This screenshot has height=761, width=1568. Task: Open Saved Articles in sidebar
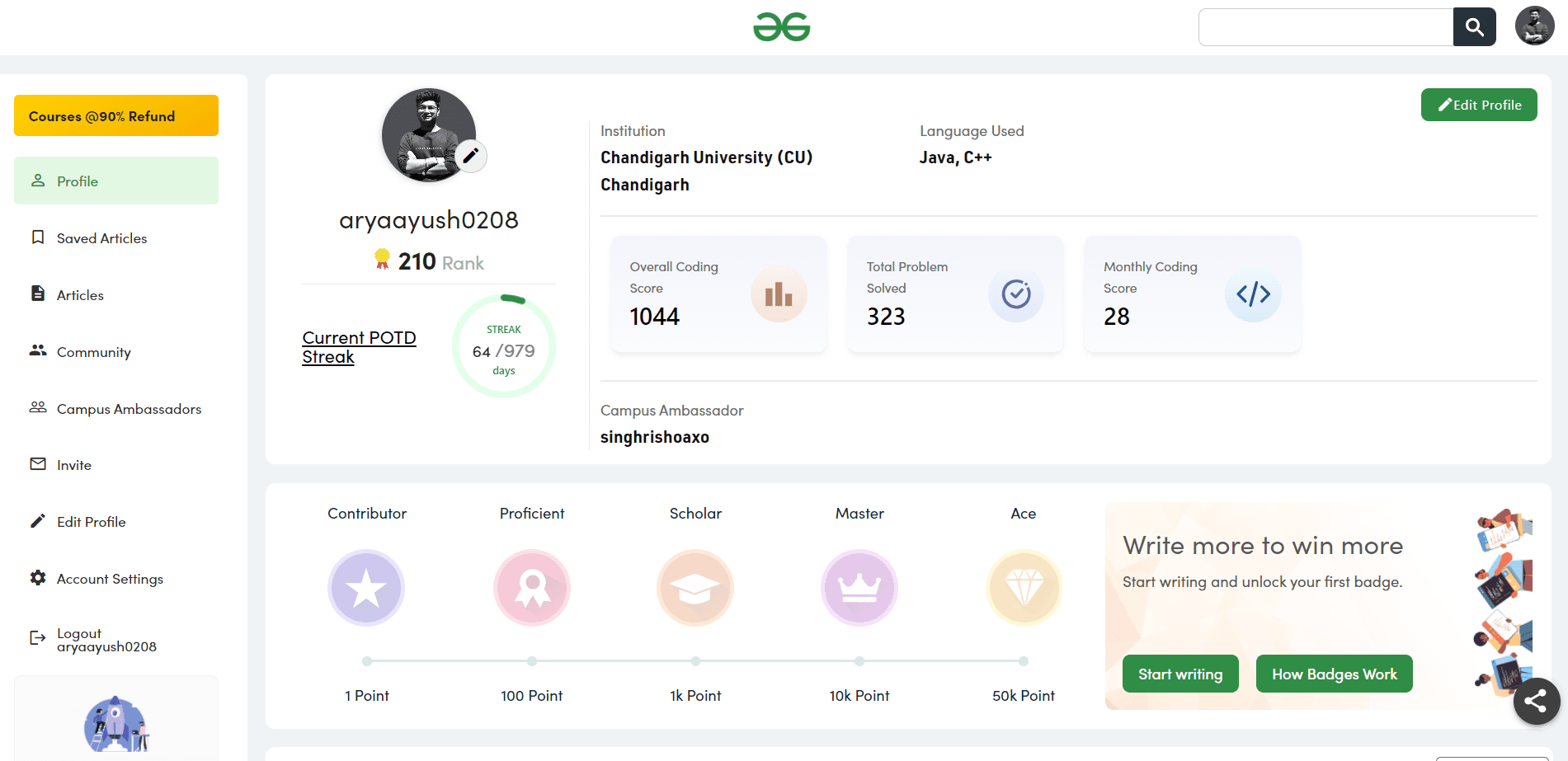[101, 238]
